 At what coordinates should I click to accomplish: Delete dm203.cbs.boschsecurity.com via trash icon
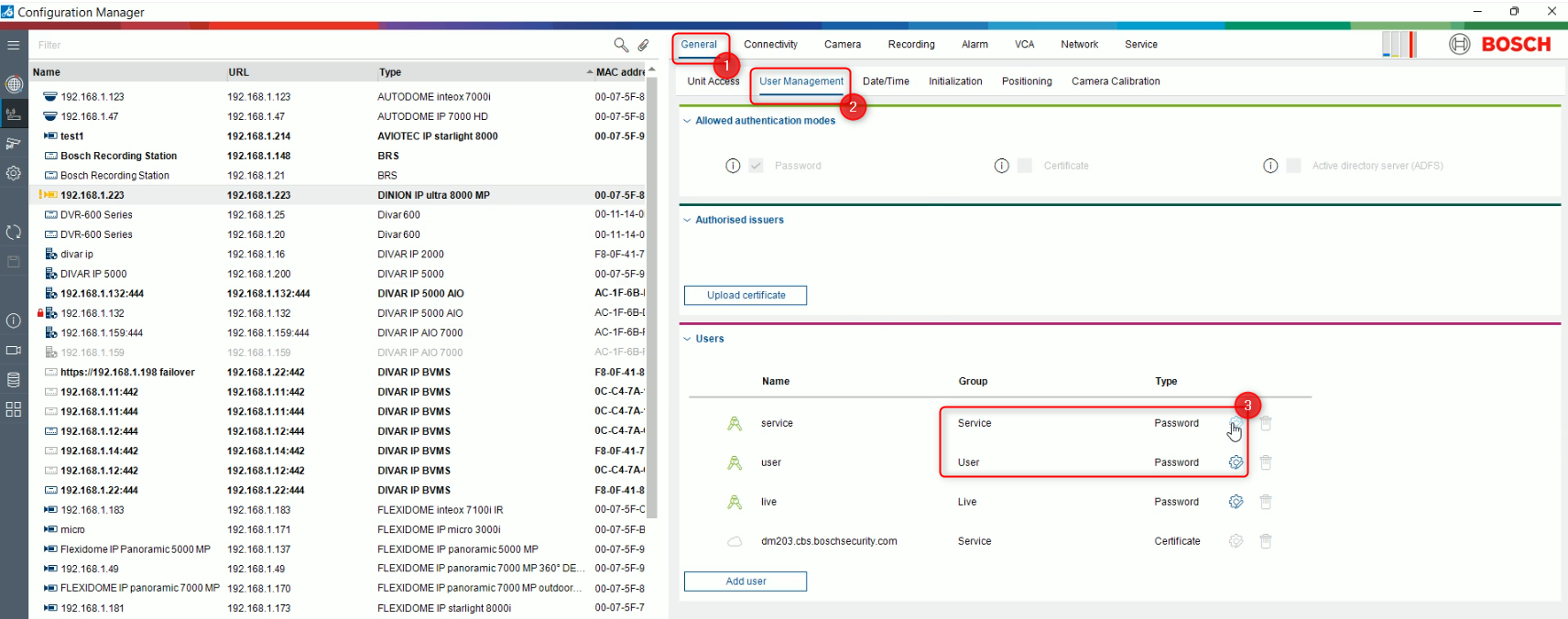coord(1266,541)
